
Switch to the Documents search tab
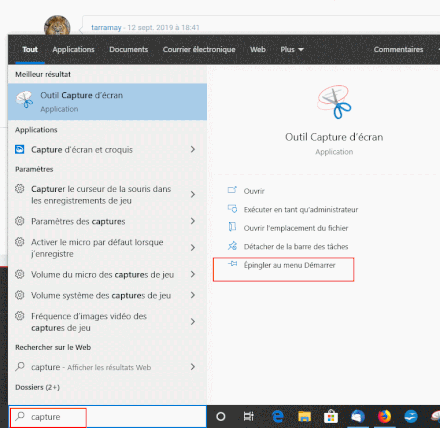[129, 49]
